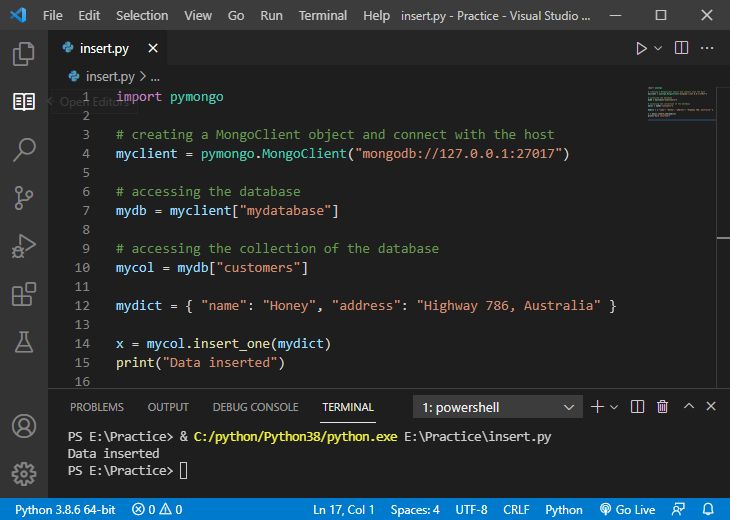This screenshot has width=730, height=520.
Task: Switch to the OUTPUT panel tab
Action: pos(168,407)
